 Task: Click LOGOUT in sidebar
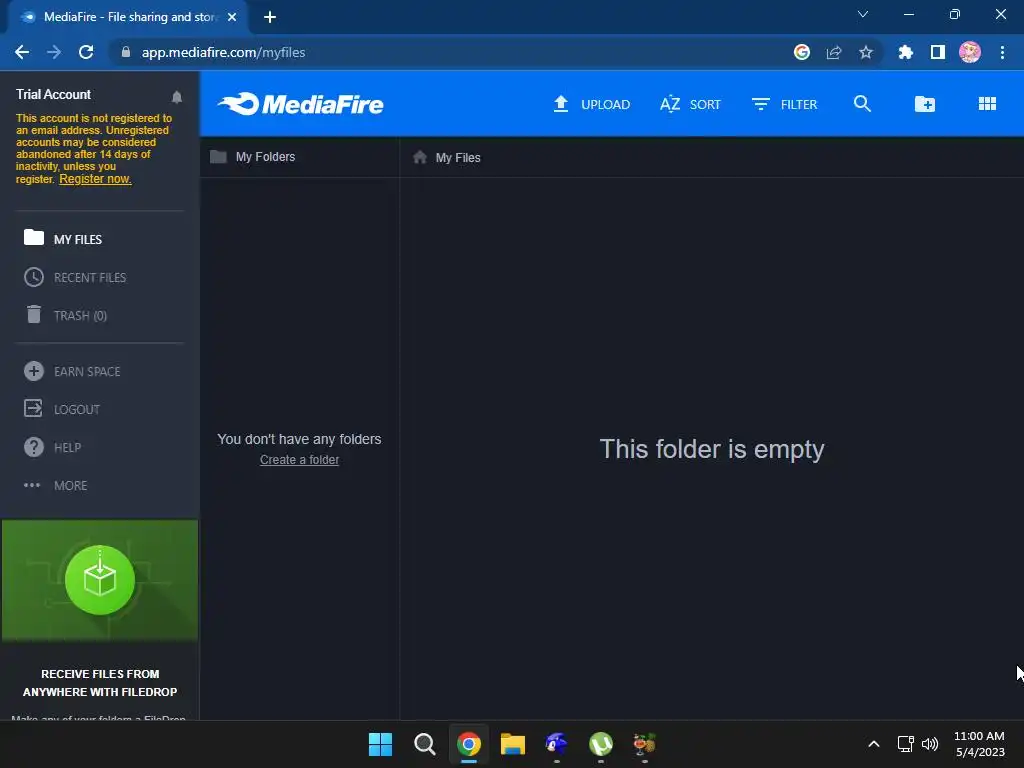coord(62,409)
